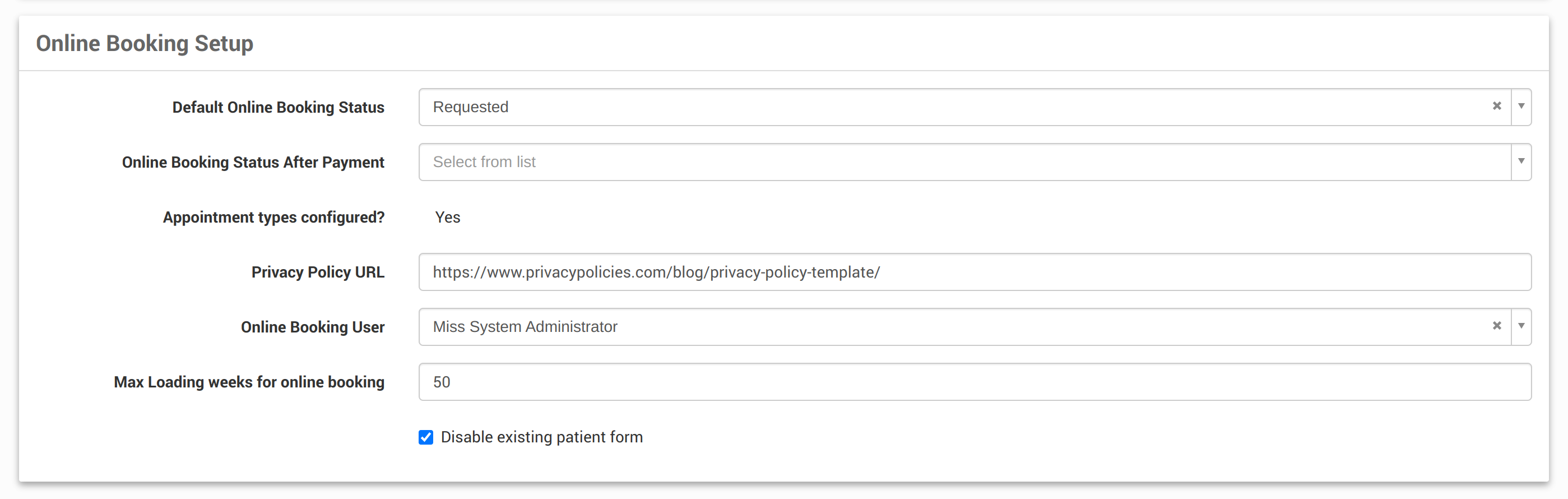Image resolution: width=1568 pixels, height=499 pixels.
Task: Clear the Online Booking User selection
Action: coord(1497,326)
